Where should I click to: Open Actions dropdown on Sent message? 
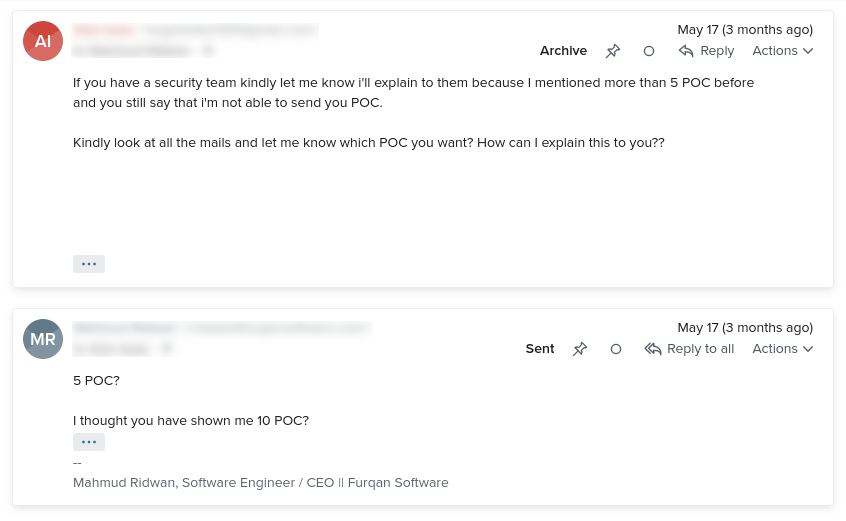coord(782,349)
